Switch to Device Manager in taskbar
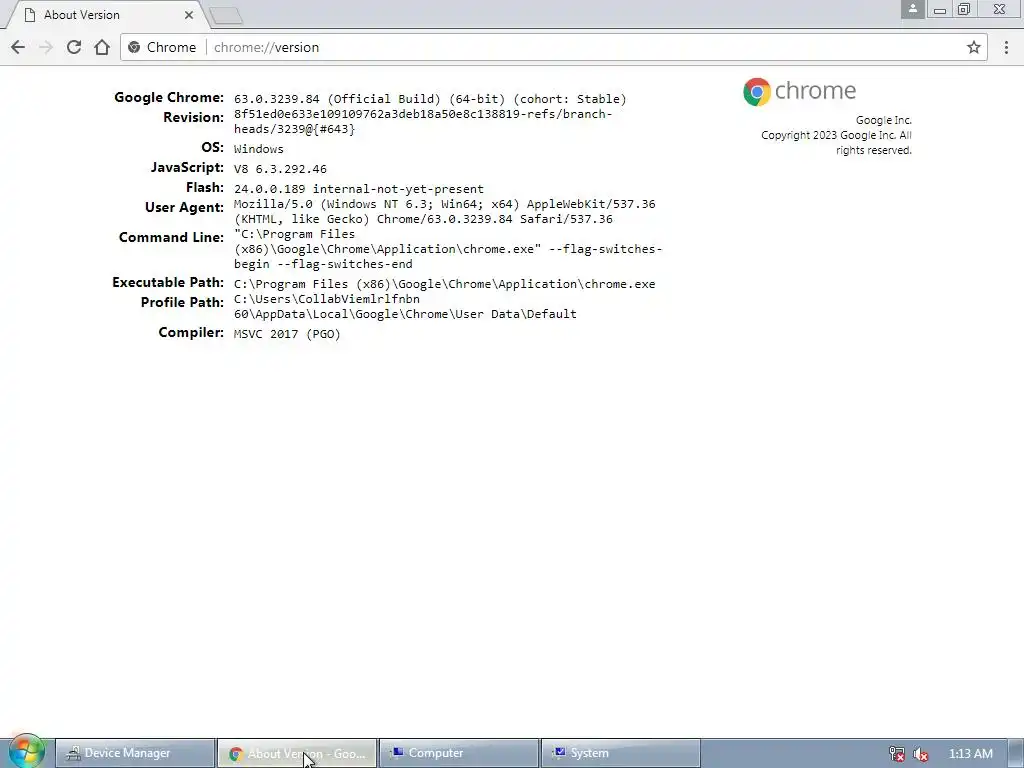This screenshot has width=1024, height=768. pos(135,753)
